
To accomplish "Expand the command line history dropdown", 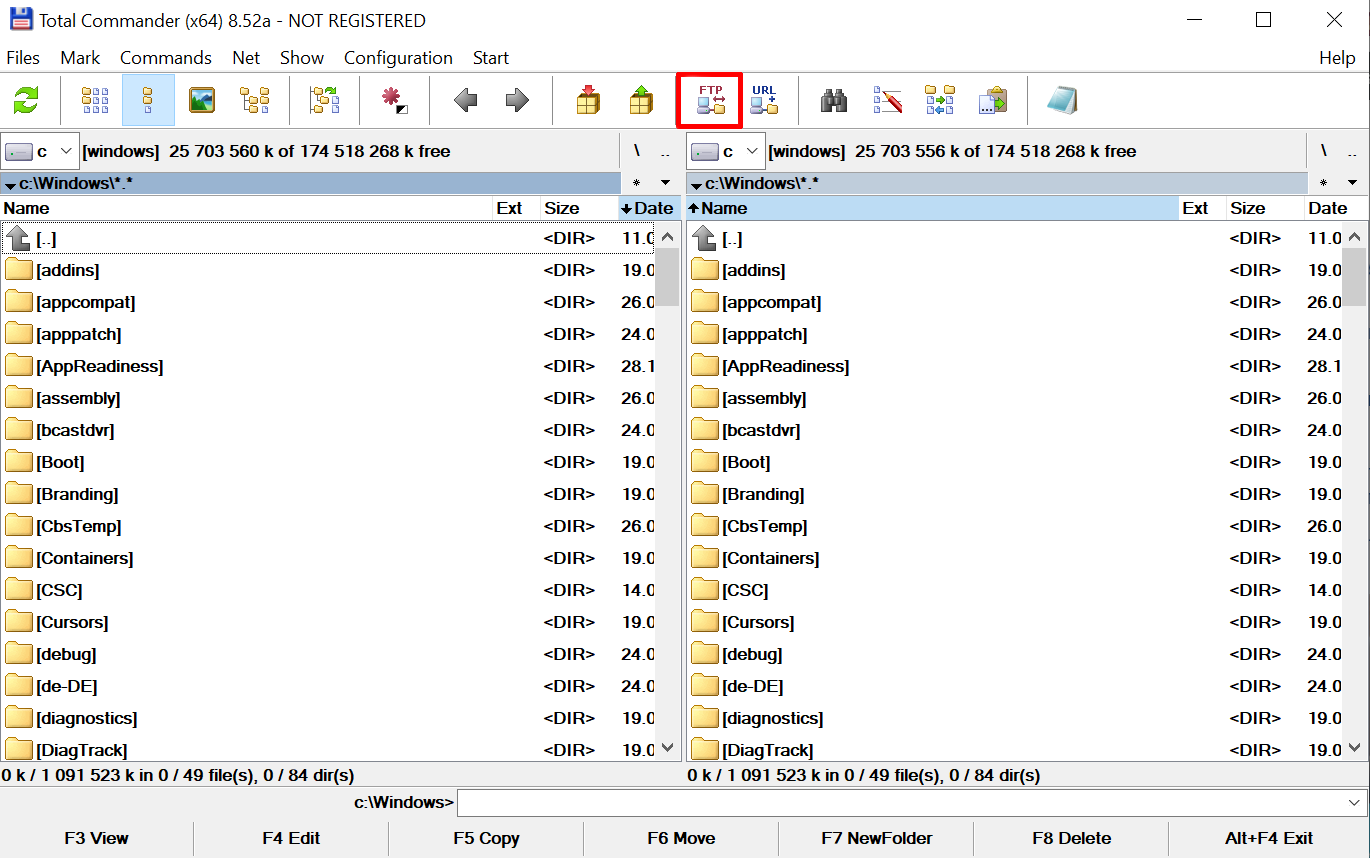I will point(1355,802).
